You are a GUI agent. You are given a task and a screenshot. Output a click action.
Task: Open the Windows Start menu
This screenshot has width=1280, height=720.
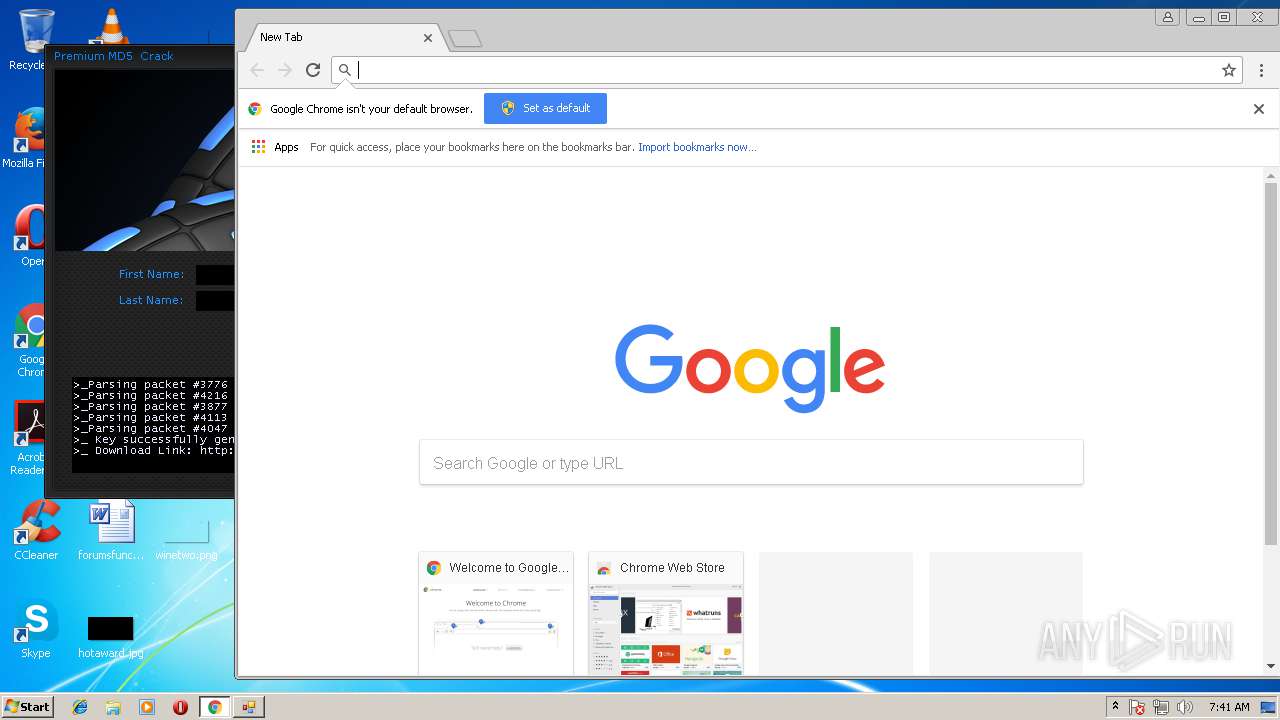pos(27,707)
